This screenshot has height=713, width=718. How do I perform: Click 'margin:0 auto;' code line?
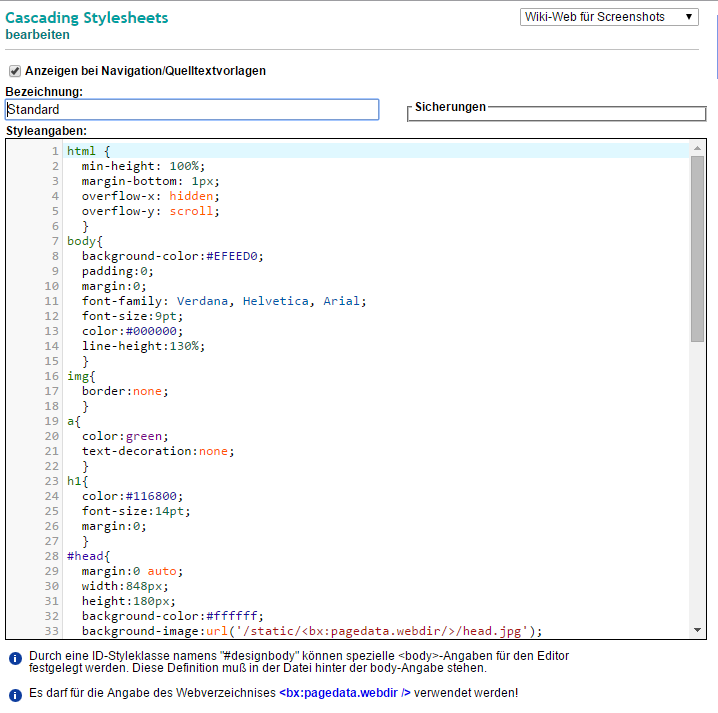coord(132,571)
